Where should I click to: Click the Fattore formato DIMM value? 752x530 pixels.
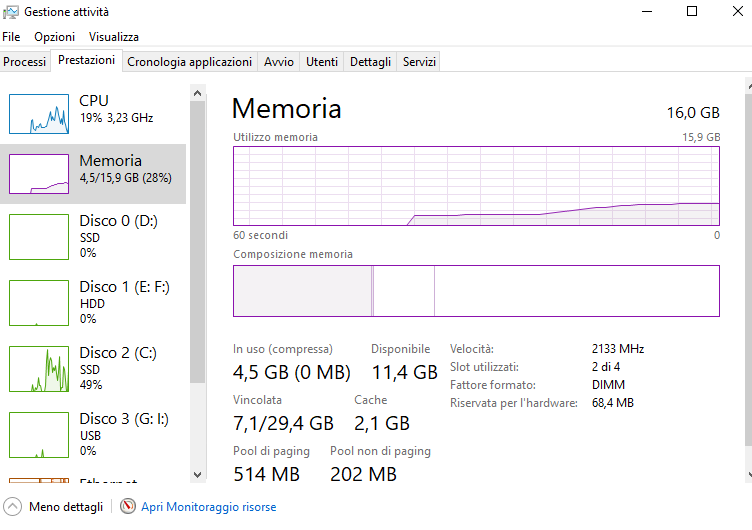[x=608, y=385]
